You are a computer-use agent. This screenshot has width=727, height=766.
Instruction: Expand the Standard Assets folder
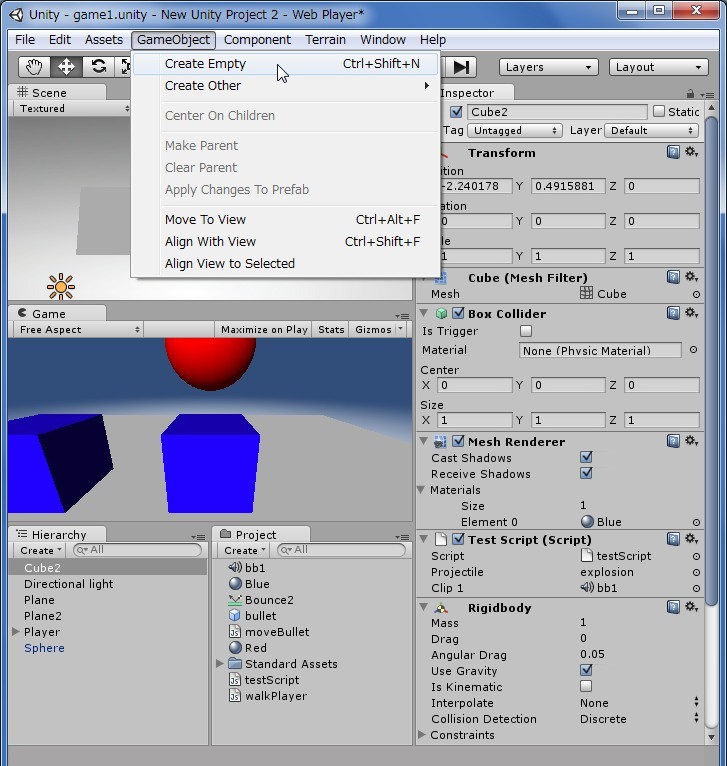tap(220, 664)
